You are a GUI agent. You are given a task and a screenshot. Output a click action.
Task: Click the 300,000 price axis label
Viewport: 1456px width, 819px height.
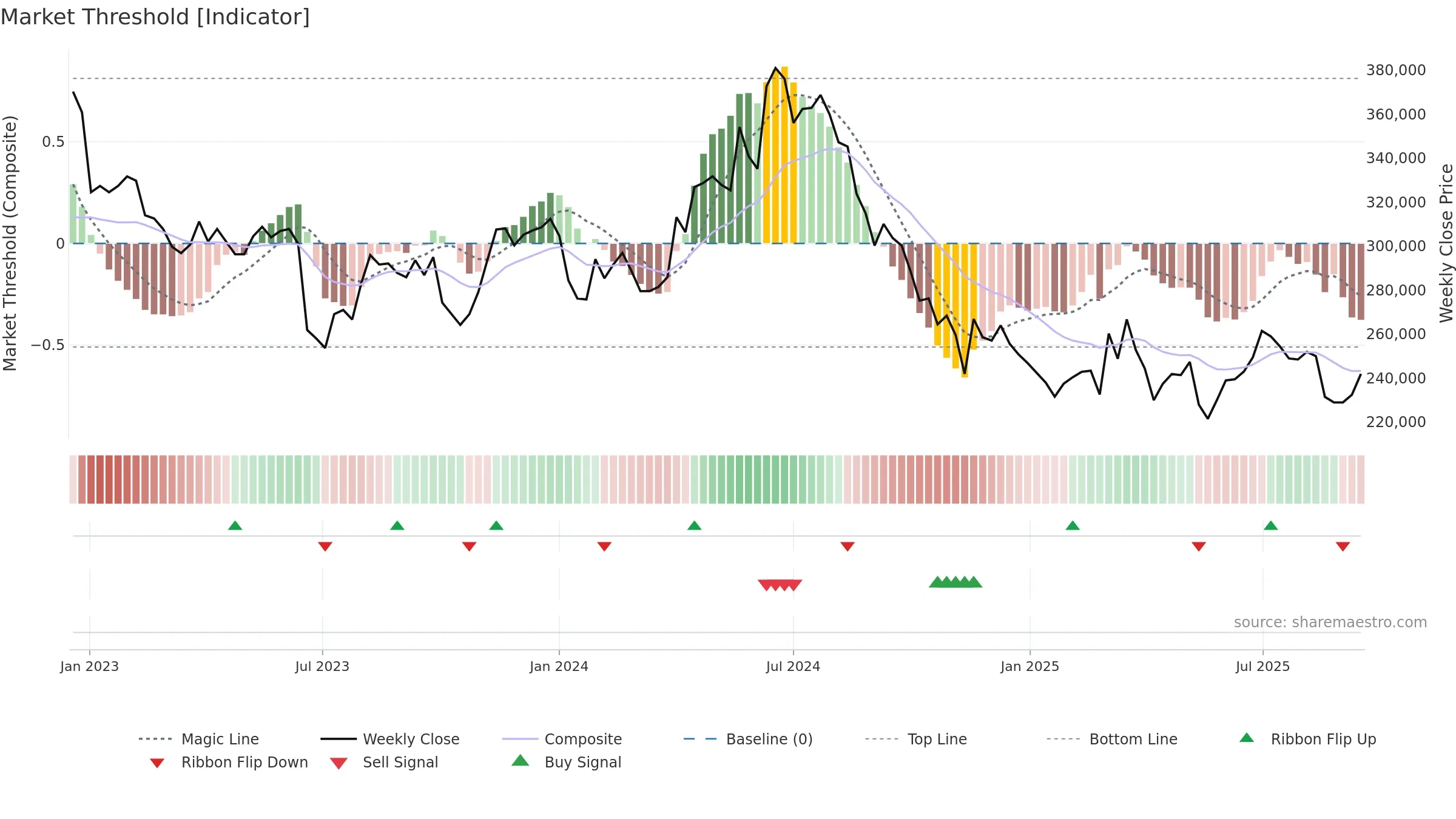coord(1396,246)
